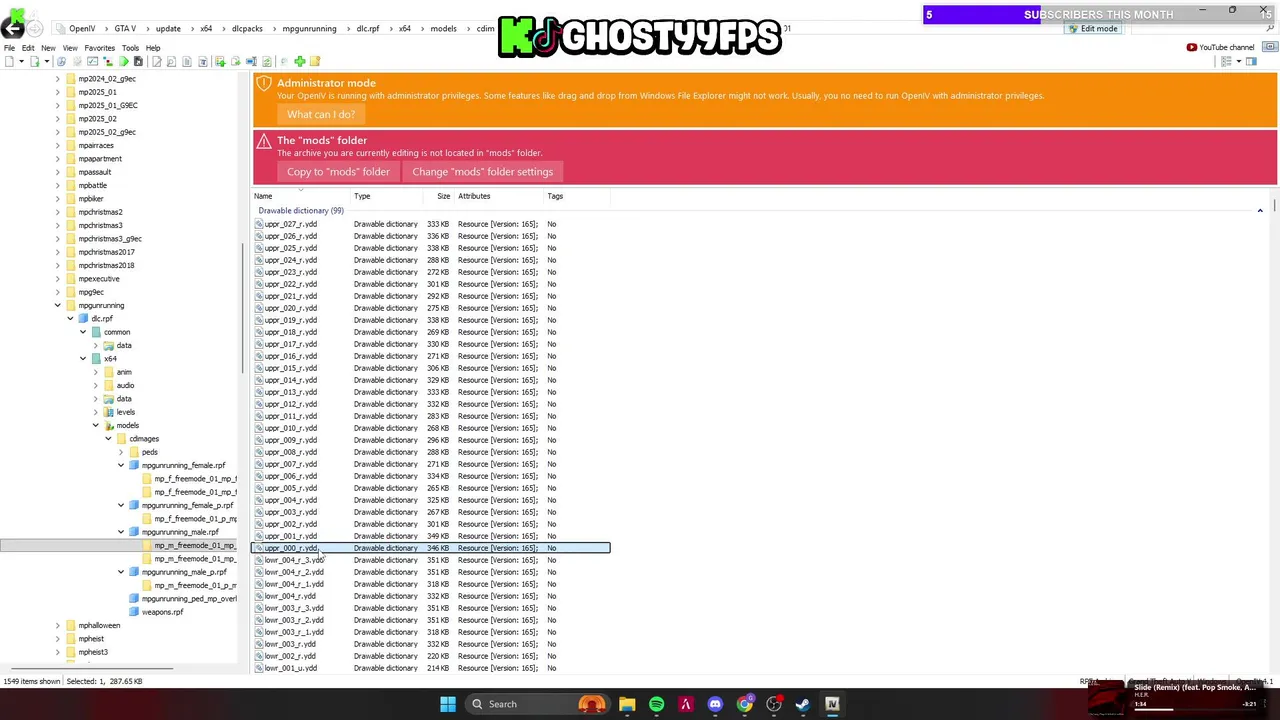Collapse the common folder node
Viewport: 1280px width, 720px height.
click(x=83, y=332)
